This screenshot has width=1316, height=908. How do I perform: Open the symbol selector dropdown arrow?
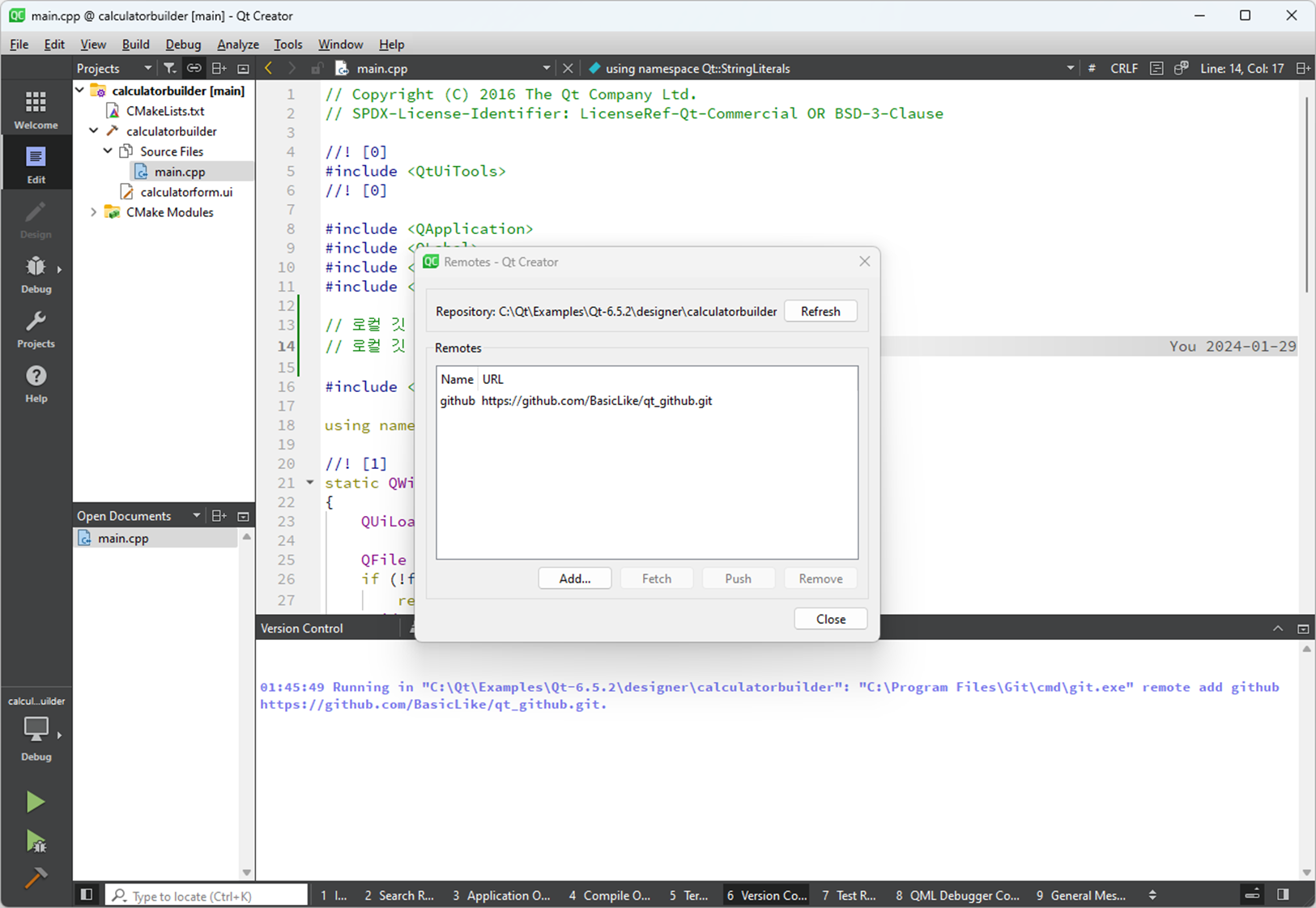(x=1070, y=68)
